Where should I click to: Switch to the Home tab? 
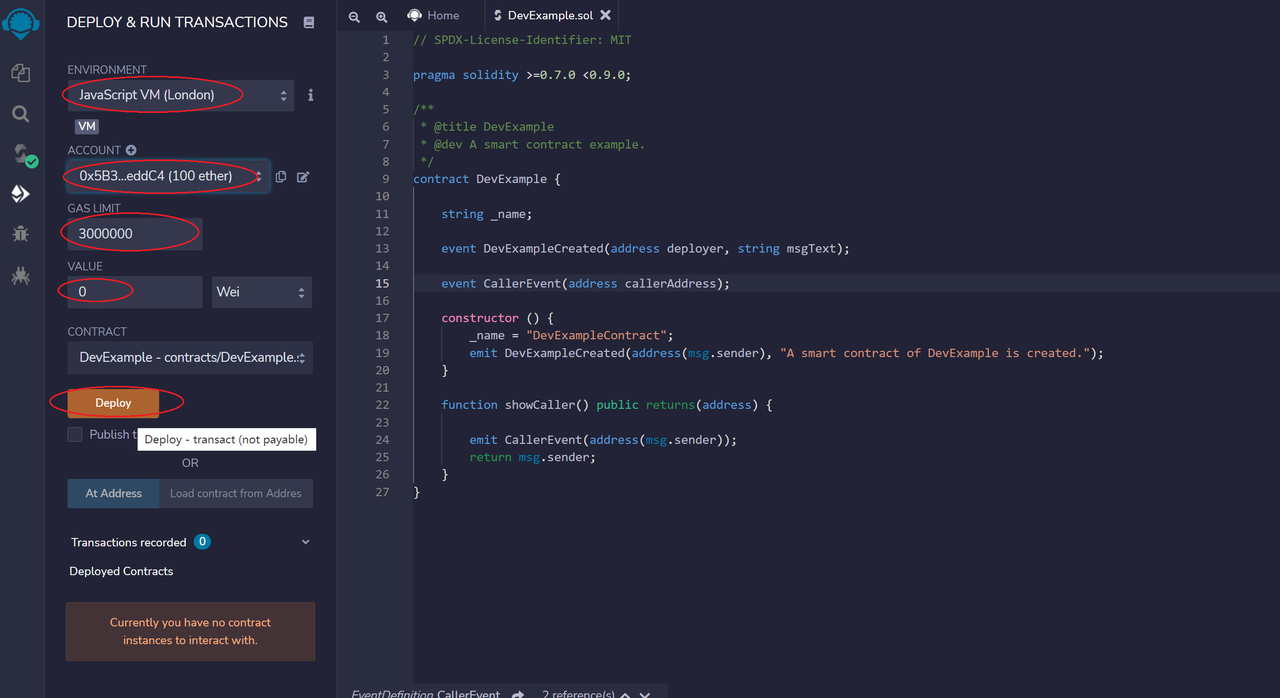click(x=434, y=15)
